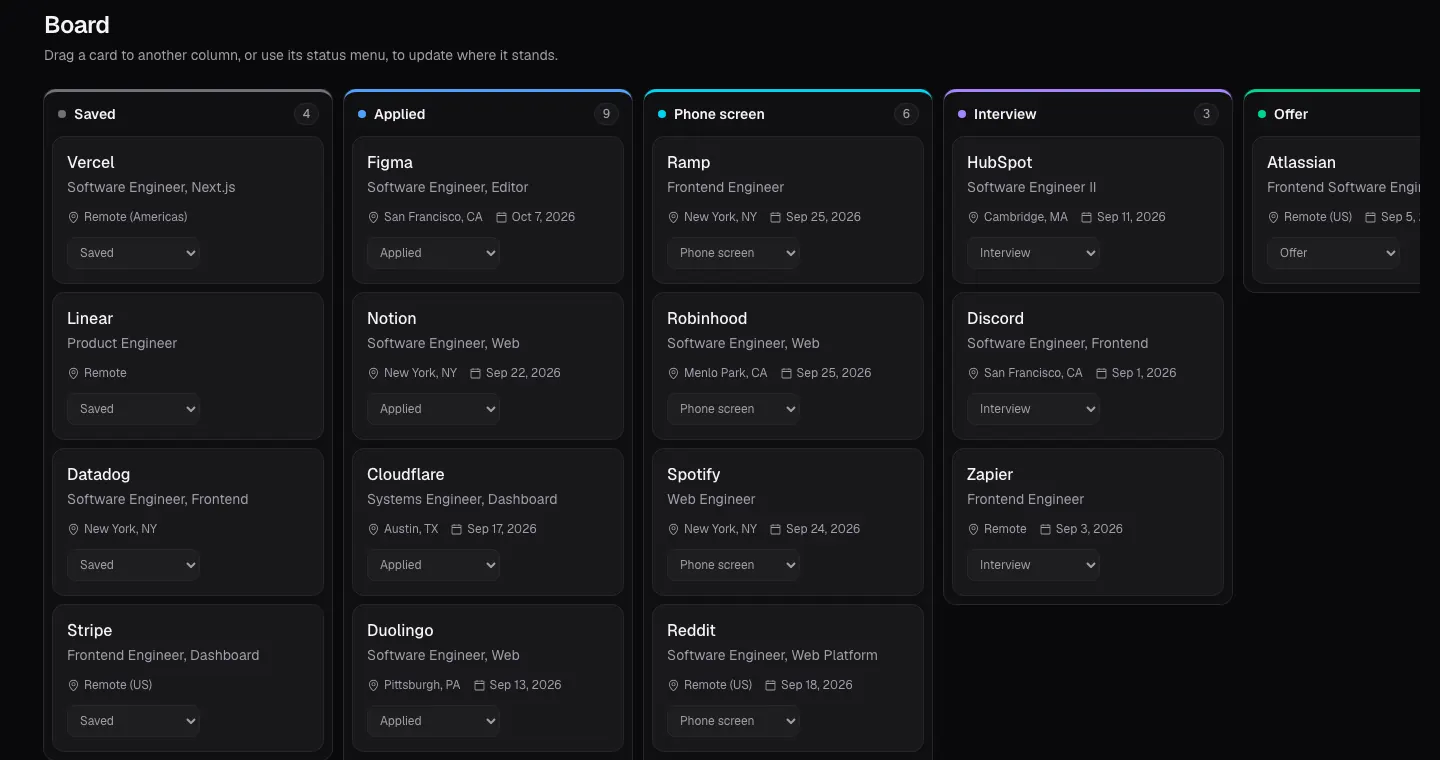This screenshot has height=760, width=1440.
Task: Click the calendar icon on Zapier card
Action: pos(1046,529)
